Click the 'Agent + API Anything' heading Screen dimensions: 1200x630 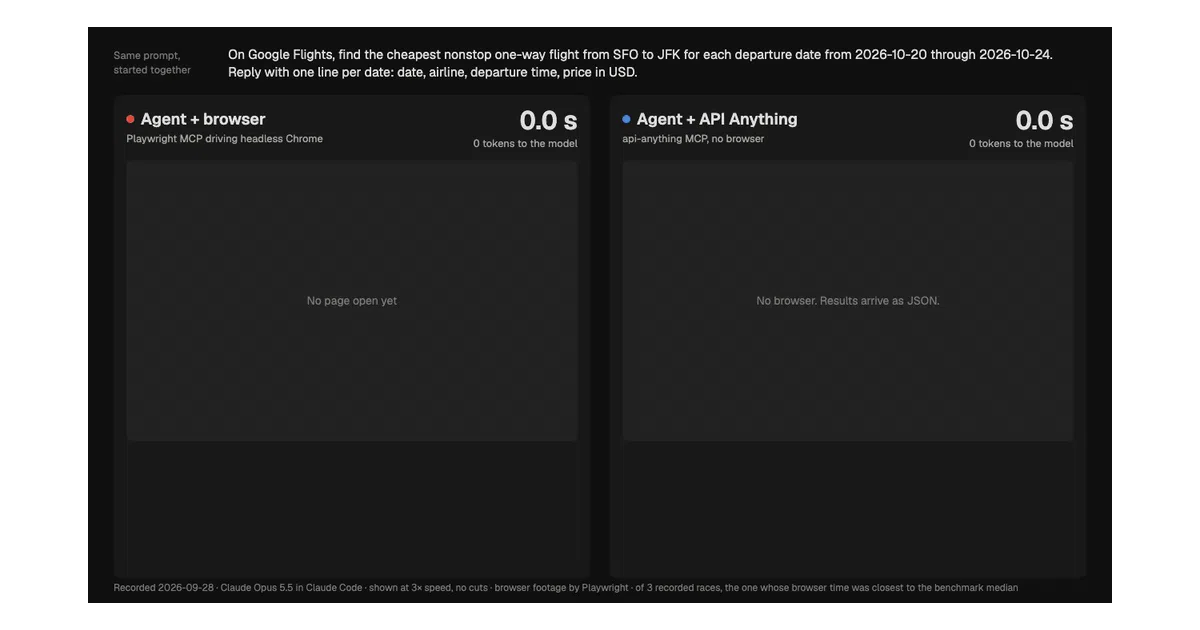click(x=717, y=119)
